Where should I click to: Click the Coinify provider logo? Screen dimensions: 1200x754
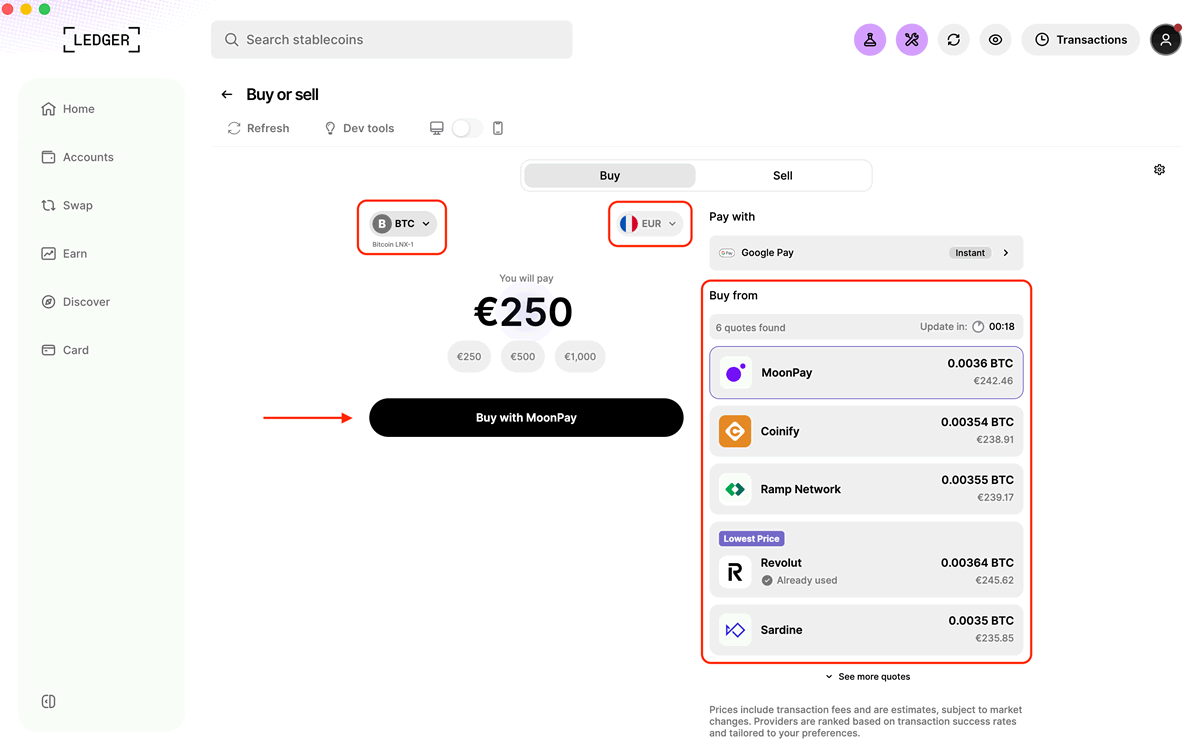735,431
